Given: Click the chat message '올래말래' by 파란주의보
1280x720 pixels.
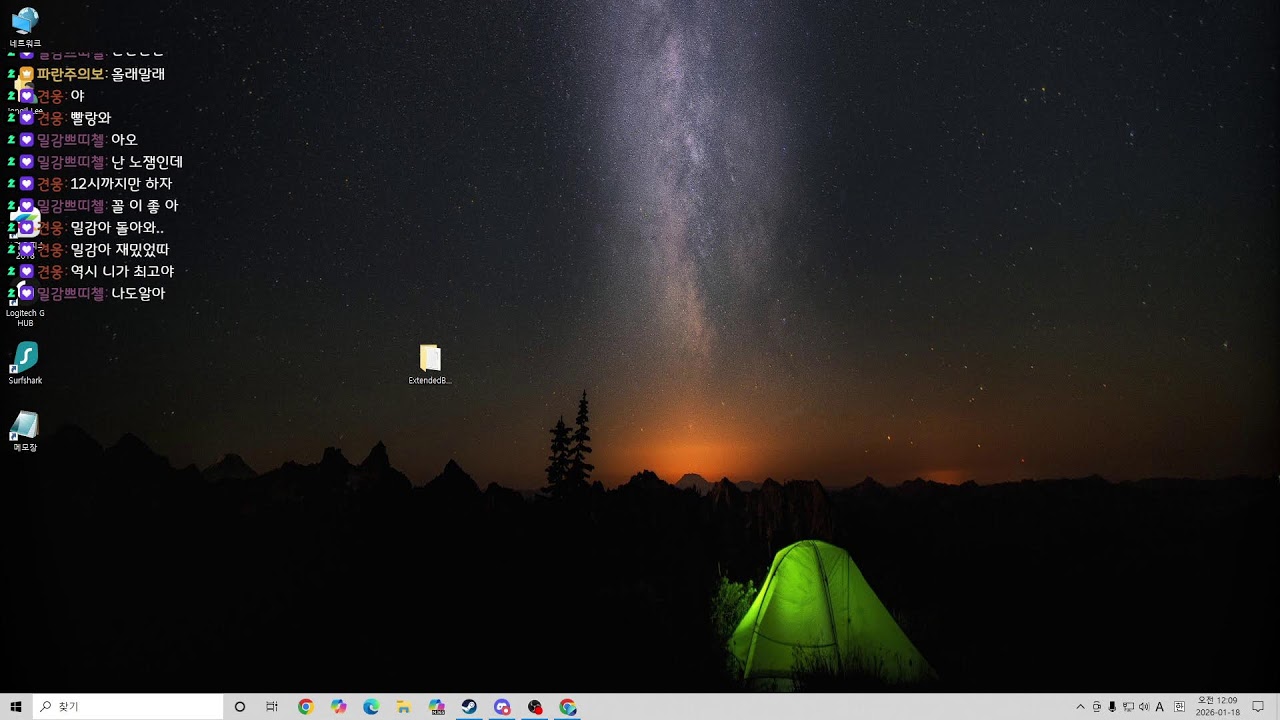Looking at the screenshot, I should point(138,74).
